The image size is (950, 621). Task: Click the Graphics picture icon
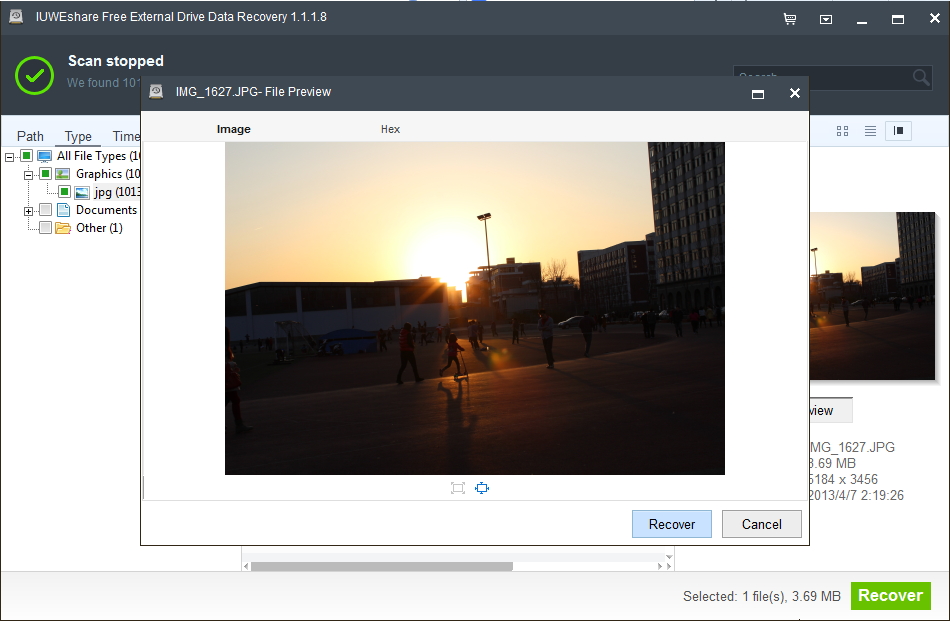click(x=62, y=174)
